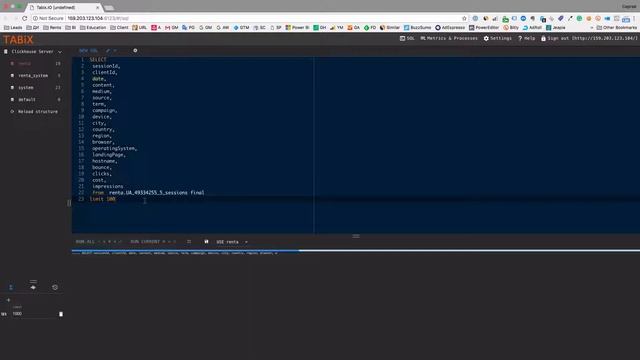640x360 pixels.
Task: Open the Chrome menu with three dots
Action: (x=635, y=18)
